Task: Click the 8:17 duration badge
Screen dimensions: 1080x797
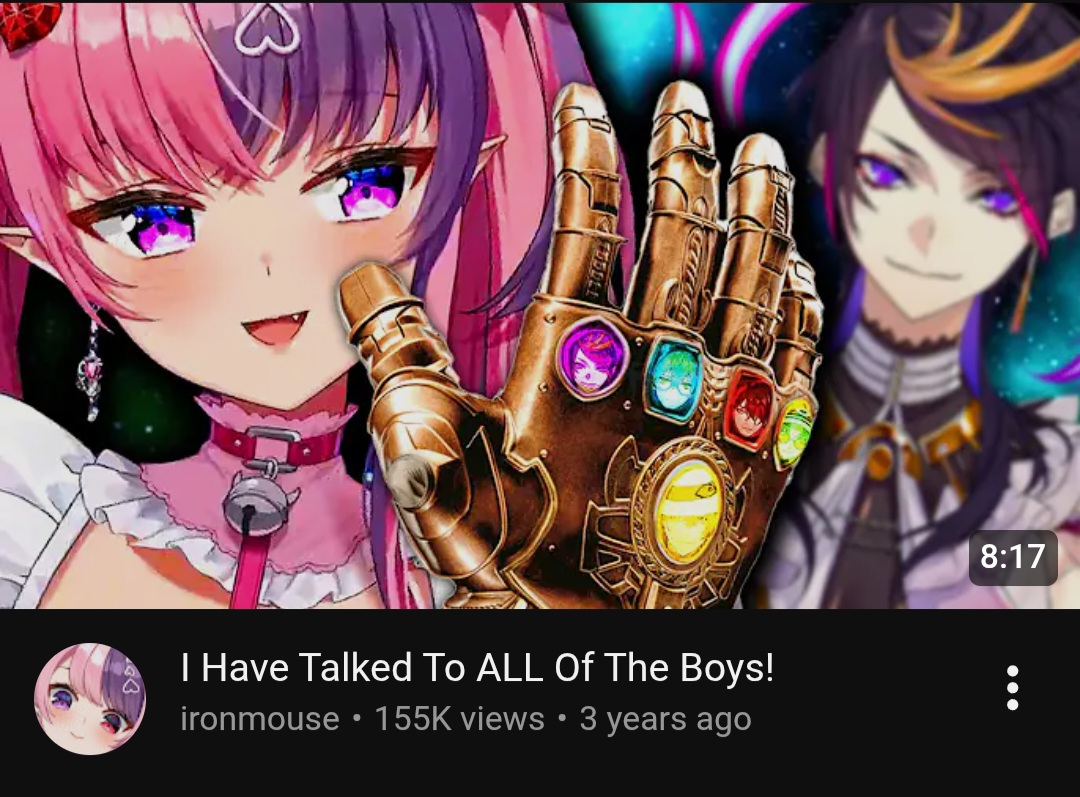Action: tap(1012, 557)
